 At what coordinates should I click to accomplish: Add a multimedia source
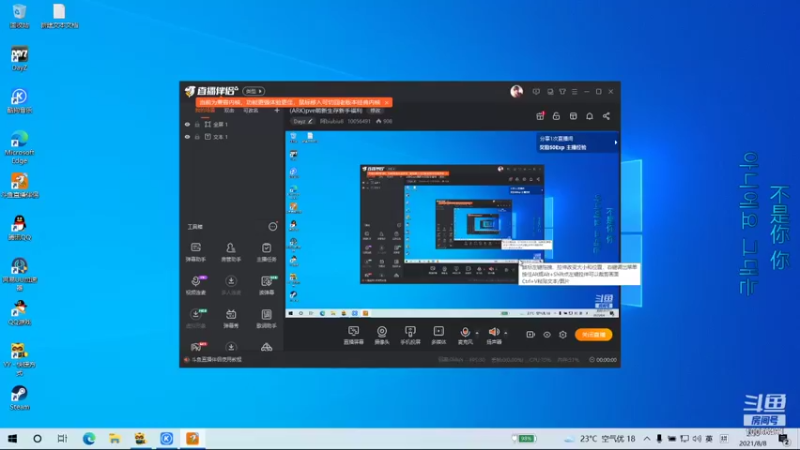(x=438, y=335)
